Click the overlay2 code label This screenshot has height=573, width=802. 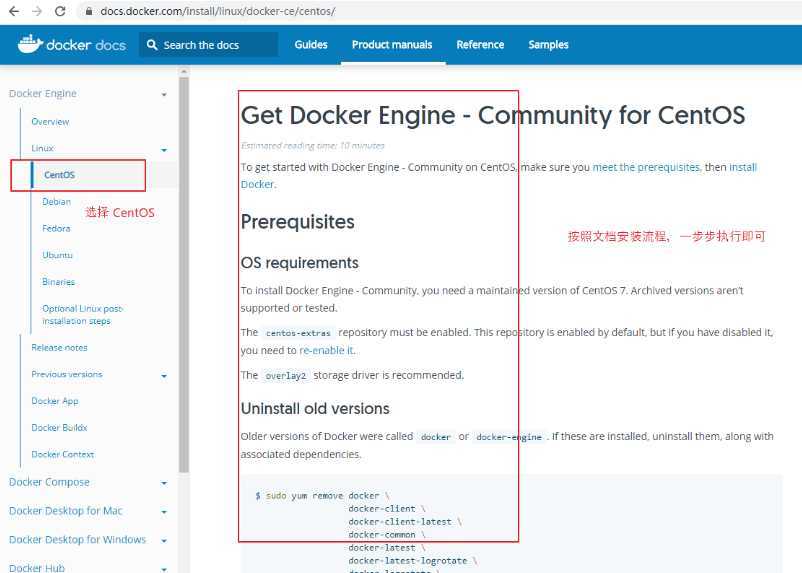pyautogui.click(x=285, y=376)
